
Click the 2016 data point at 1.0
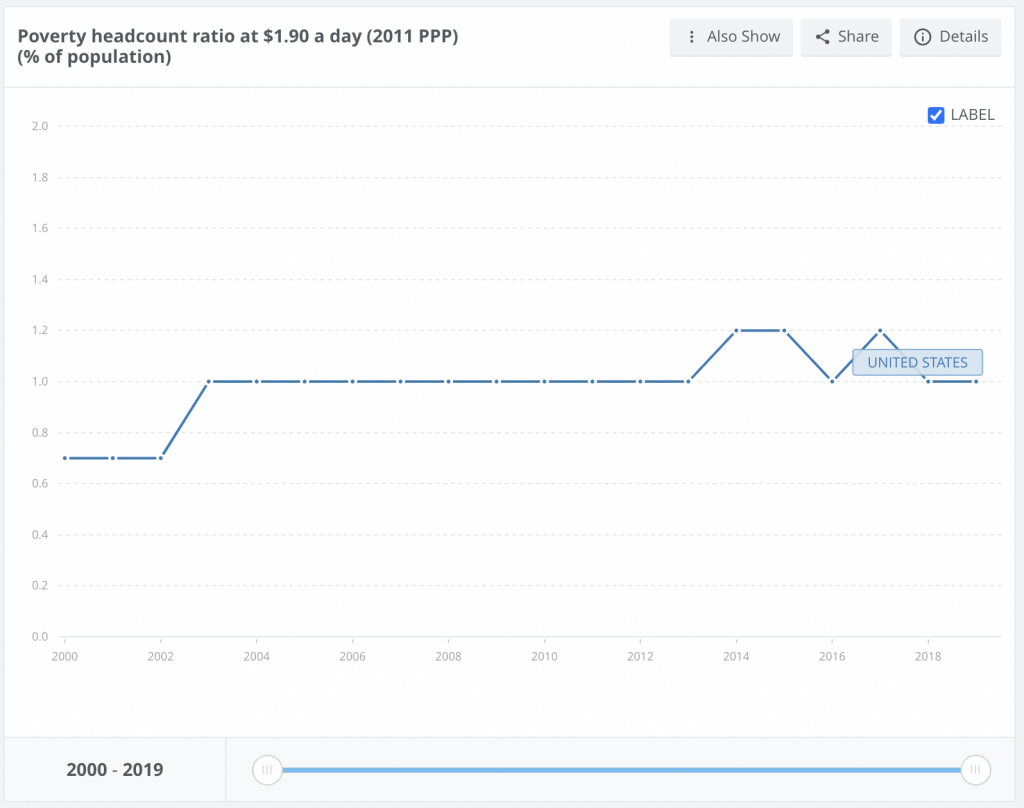(832, 381)
